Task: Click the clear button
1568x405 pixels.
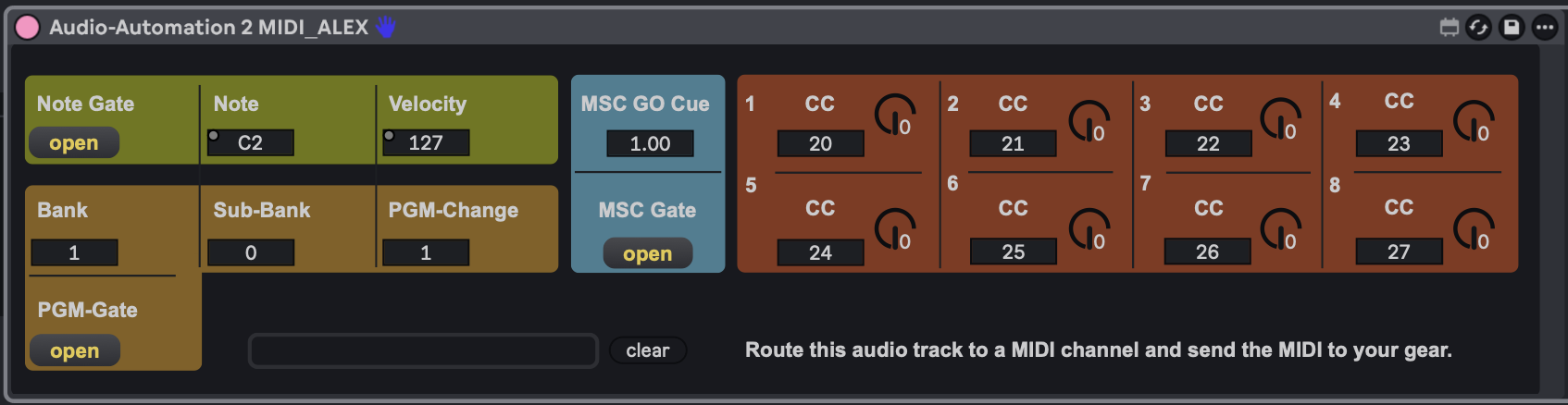Action: pyautogui.click(x=648, y=350)
